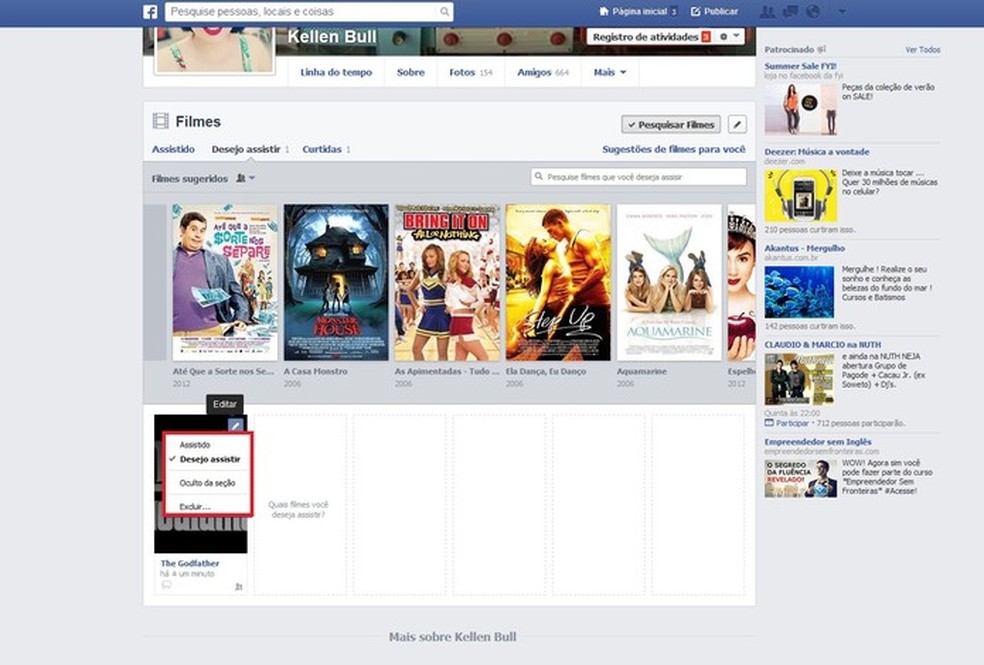Open the friend requests icon
This screenshot has height=665, width=984.
[765, 11]
